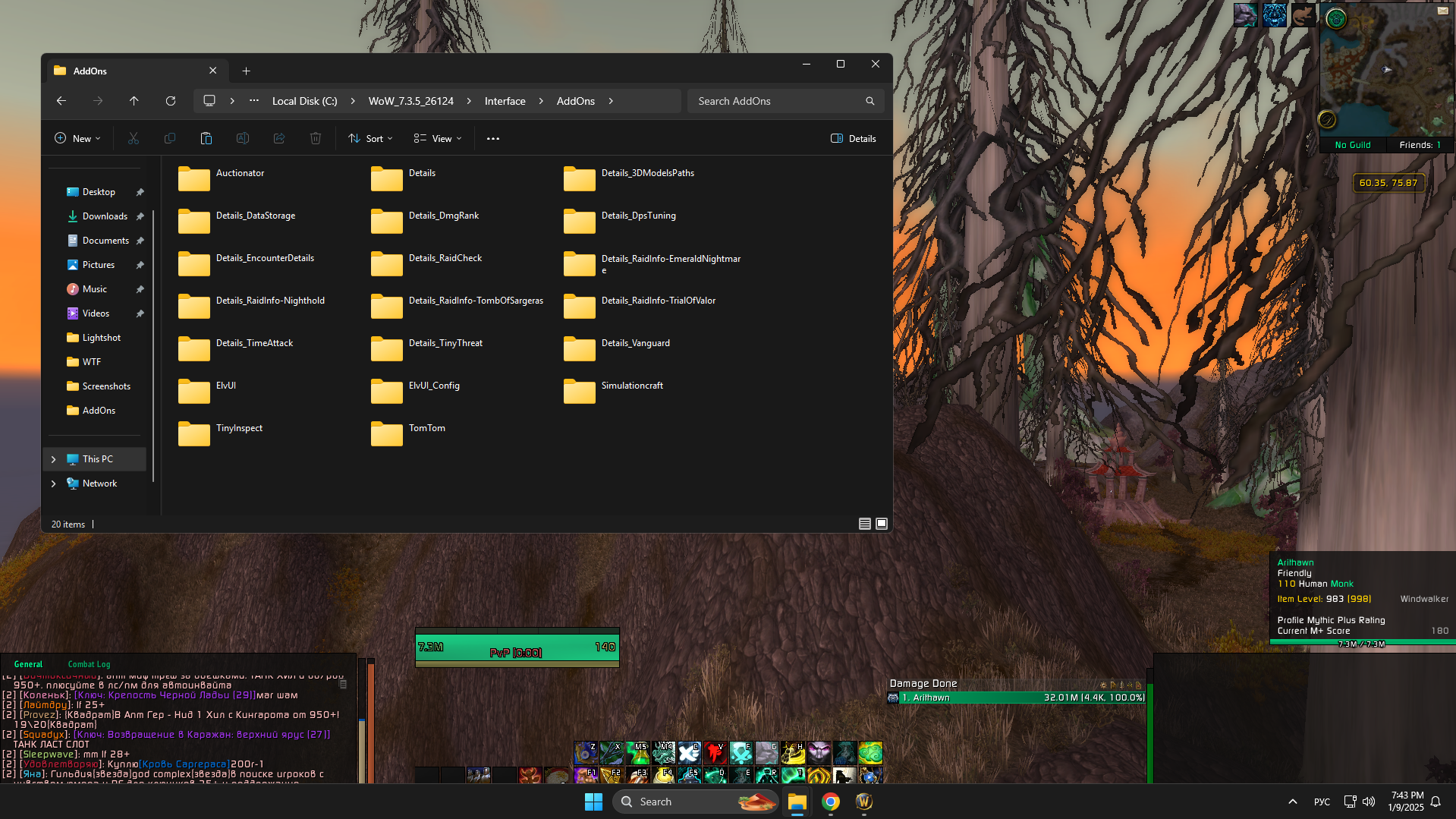Click the address bar overflow ellipsis

click(254, 101)
